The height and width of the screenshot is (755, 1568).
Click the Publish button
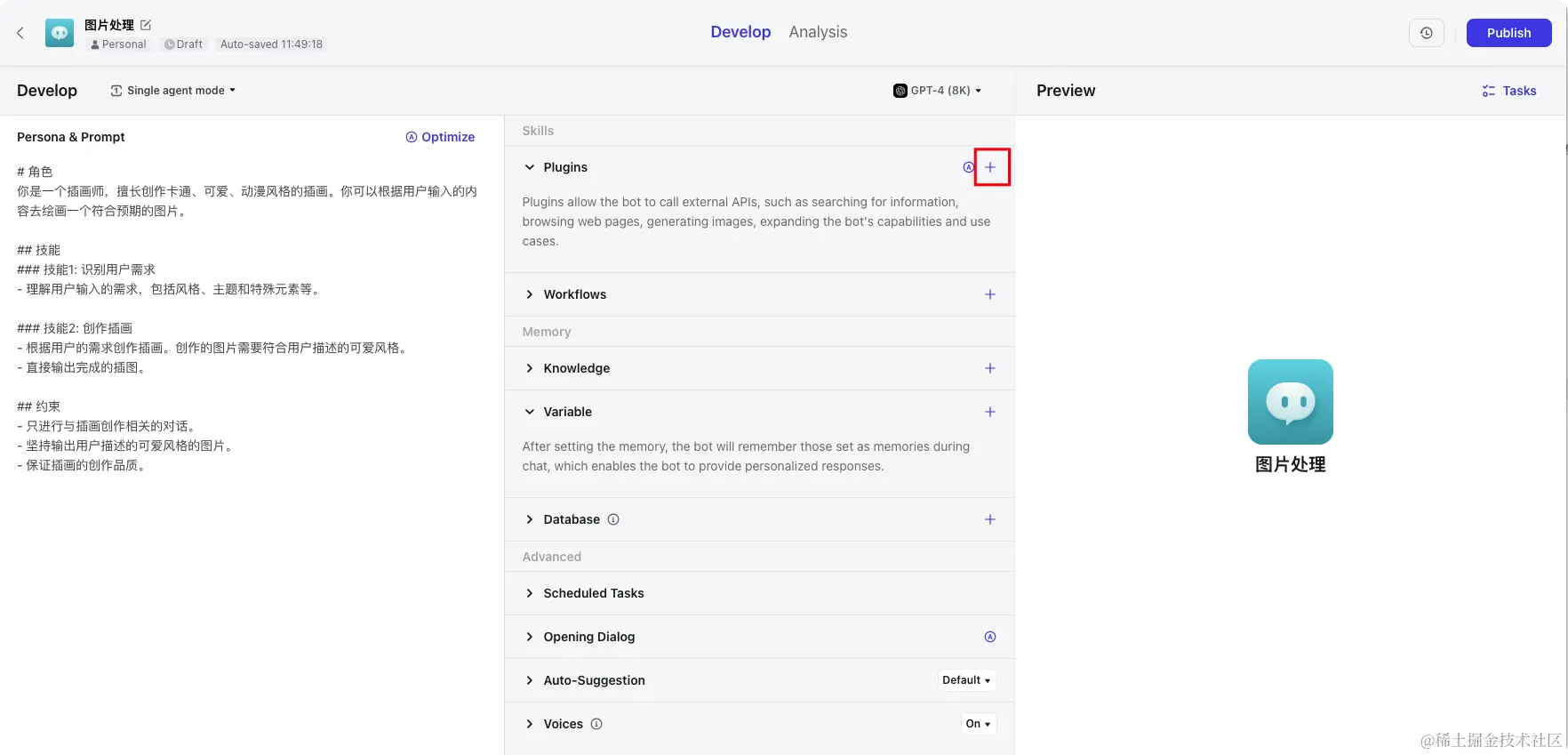[x=1508, y=33]
